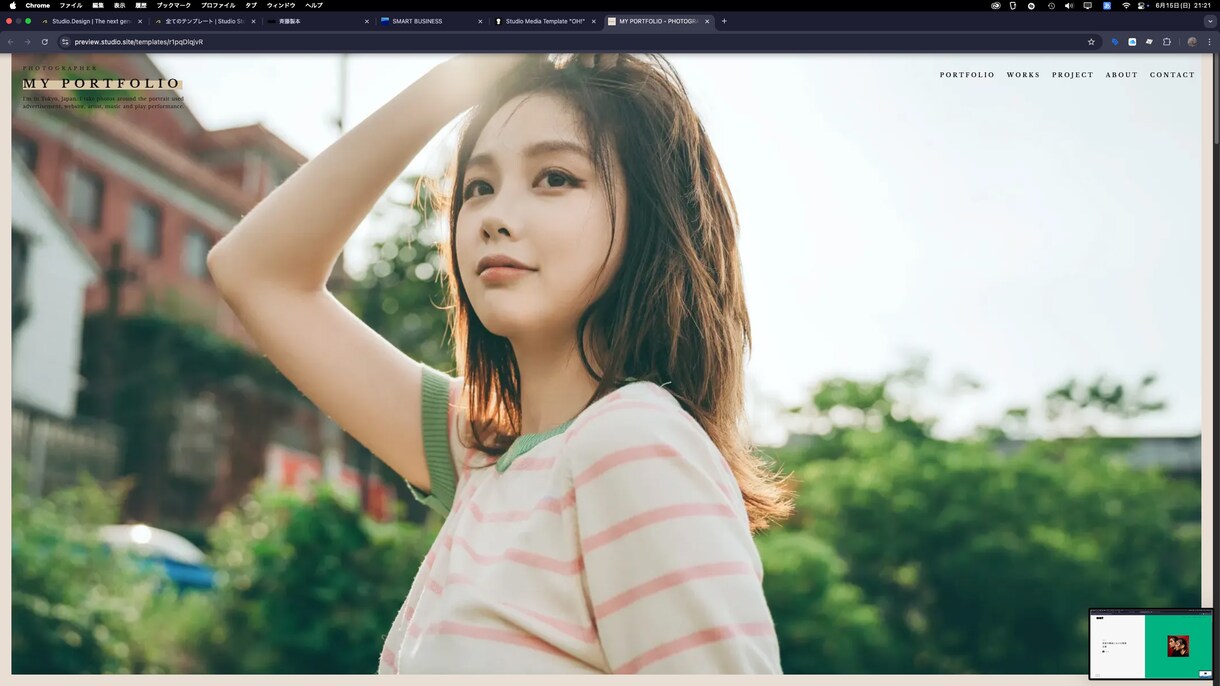Open the Time Machine menu bar icon
The width and height of the screenshot is (1220, 686).
click(1051, 6)
